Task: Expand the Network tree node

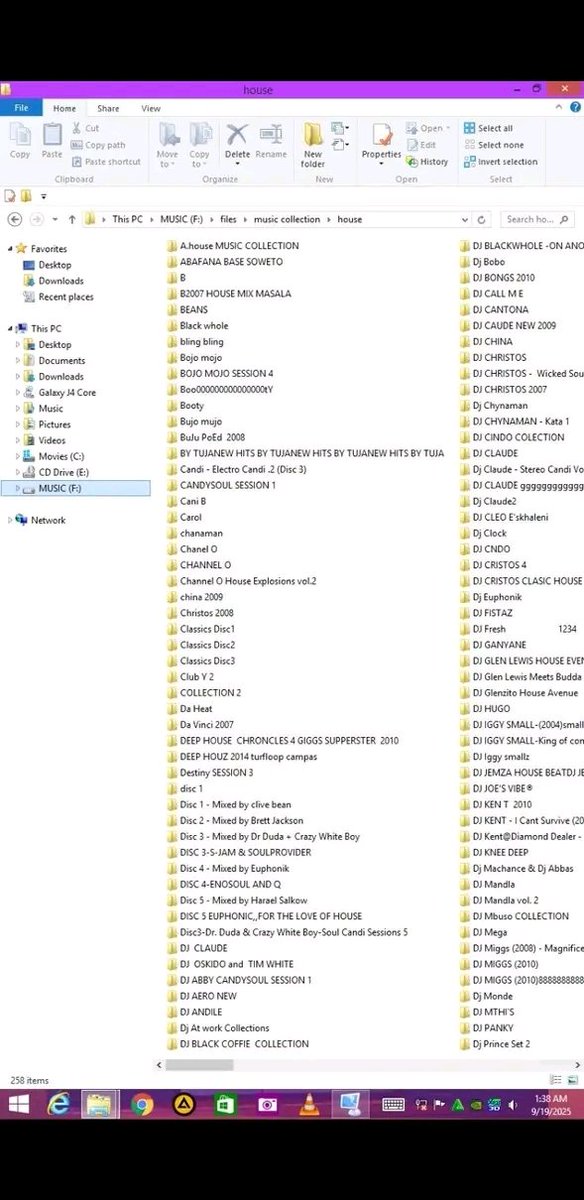Action: point(10,520)
